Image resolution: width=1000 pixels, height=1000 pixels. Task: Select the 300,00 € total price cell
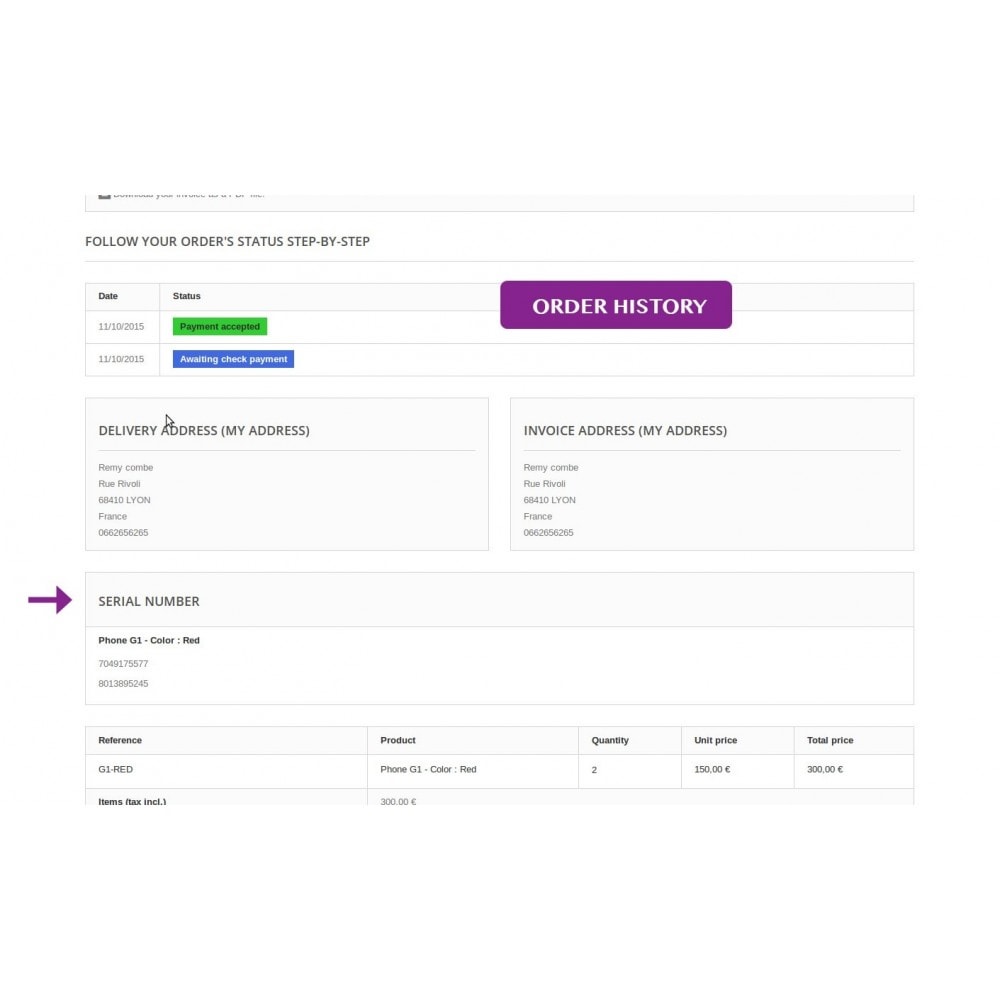pos(825,769)
